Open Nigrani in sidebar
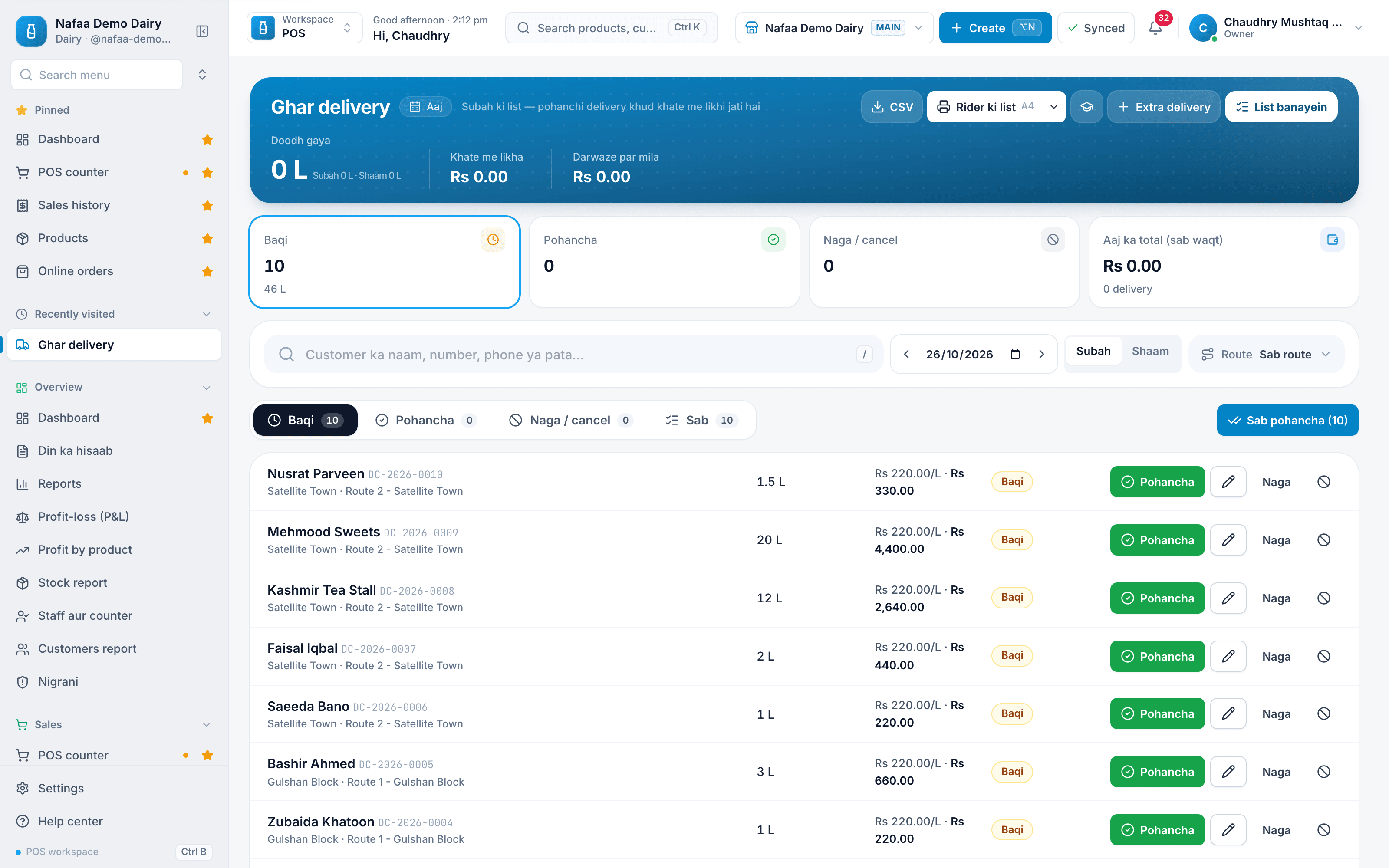Screen dimensions: 1389x868 114,681
